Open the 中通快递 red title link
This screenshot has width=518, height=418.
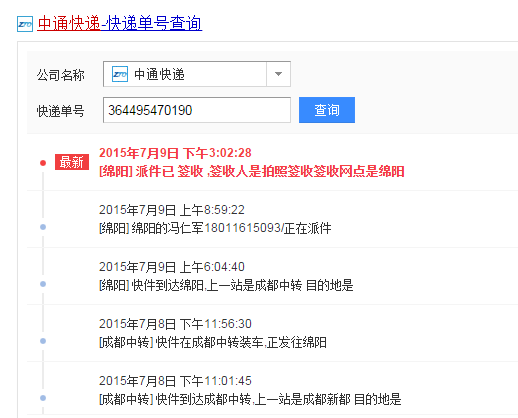[x=69, y=24]
